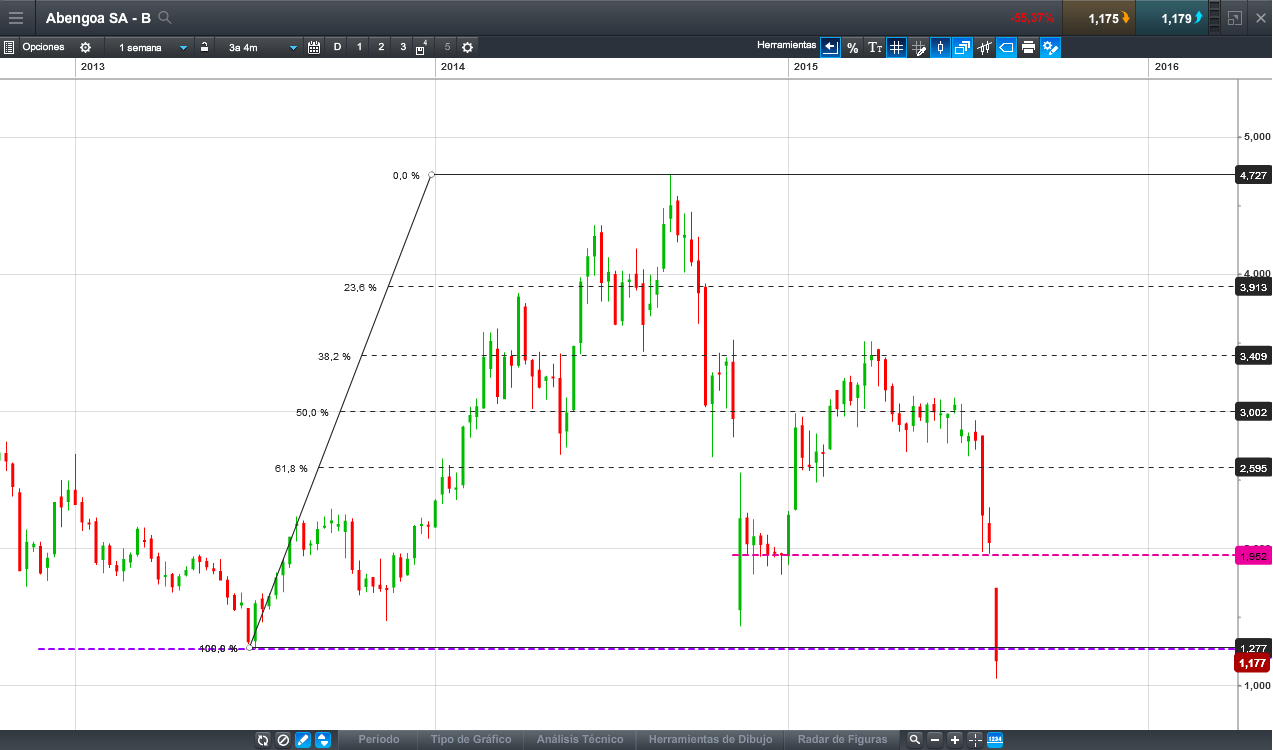Toggle percentage scale mode
Screen dimensions: 1273x750
(x=852, y=47)
